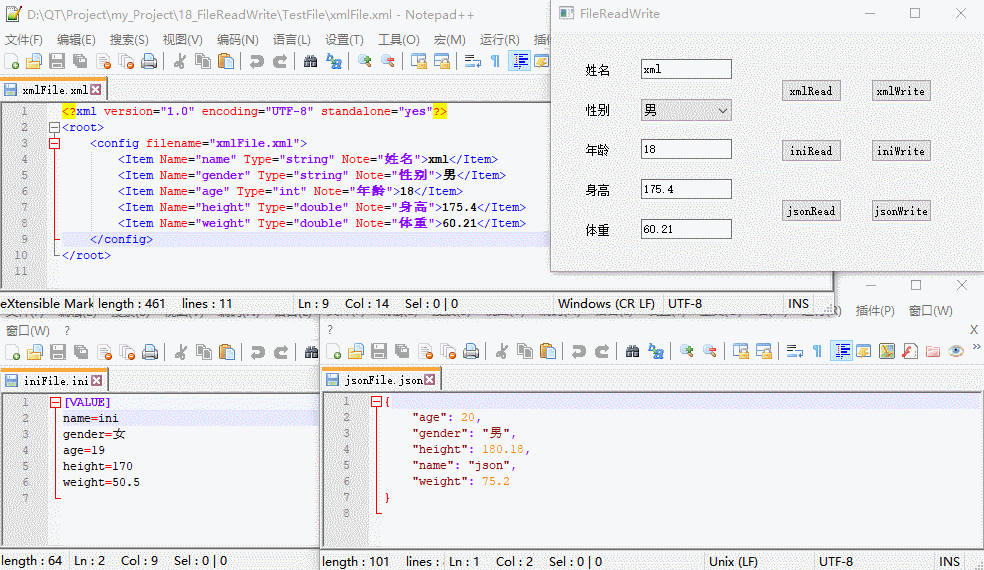Click the iniWrite button
The height and width of the screenshot is (570, 984).
click(901, 151)
